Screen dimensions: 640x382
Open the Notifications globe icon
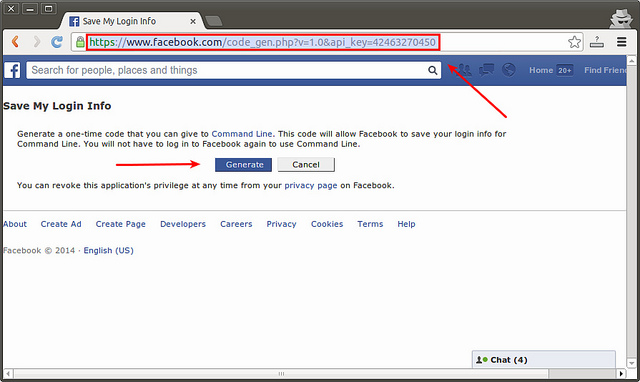click(x=509, y=70)
